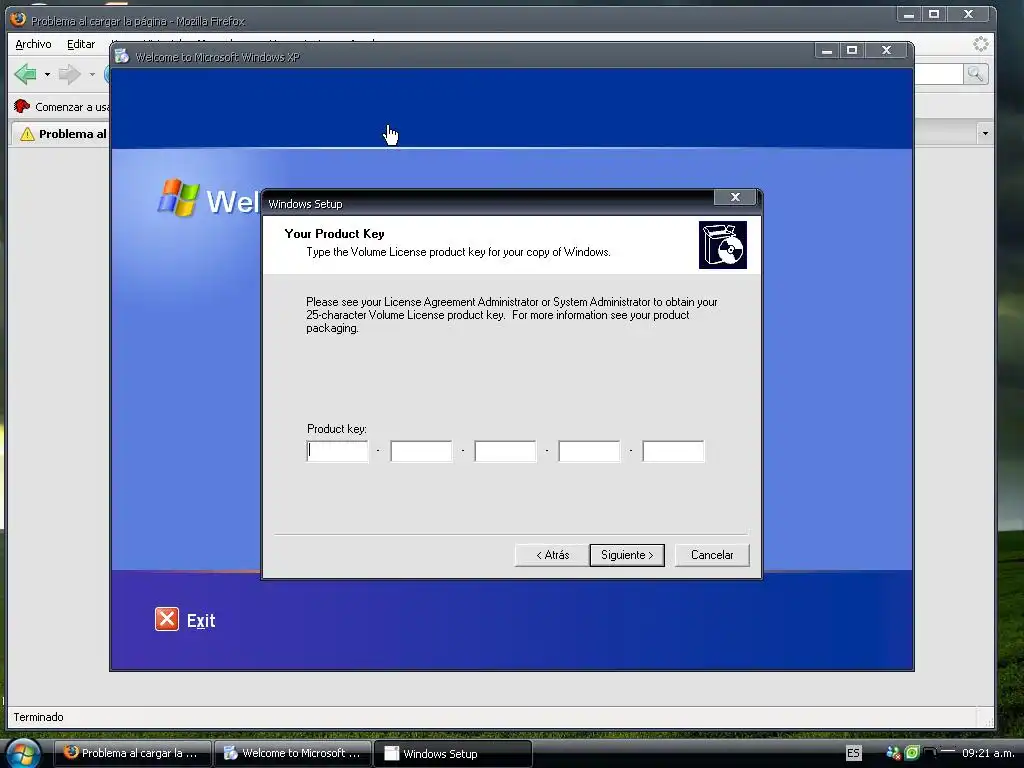
Task: Minimize the Welcome to Microsoft Windows XP window
Action: click(x=827, y=50)
